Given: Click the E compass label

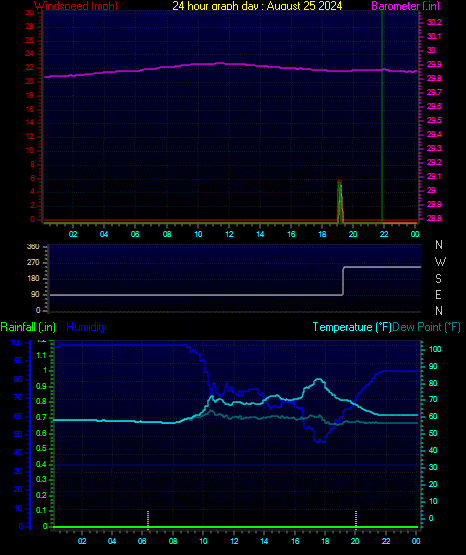Looking at the screenshot, I should [438, 294].
